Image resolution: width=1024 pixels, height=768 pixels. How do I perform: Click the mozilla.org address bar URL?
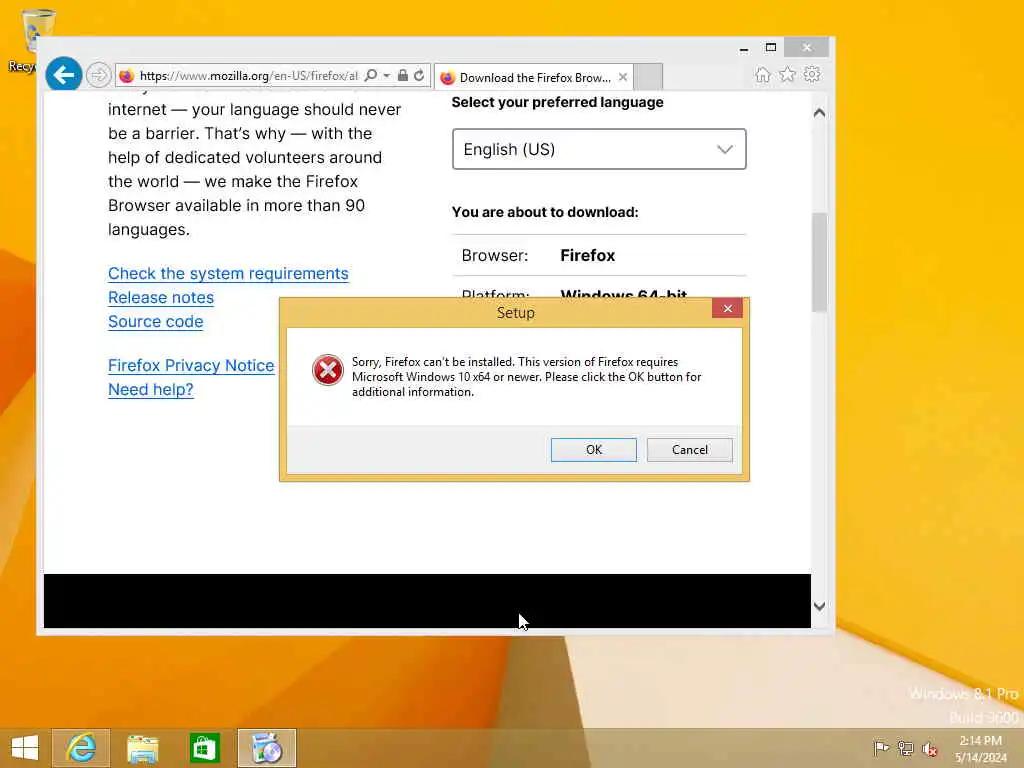click(248, 76)
